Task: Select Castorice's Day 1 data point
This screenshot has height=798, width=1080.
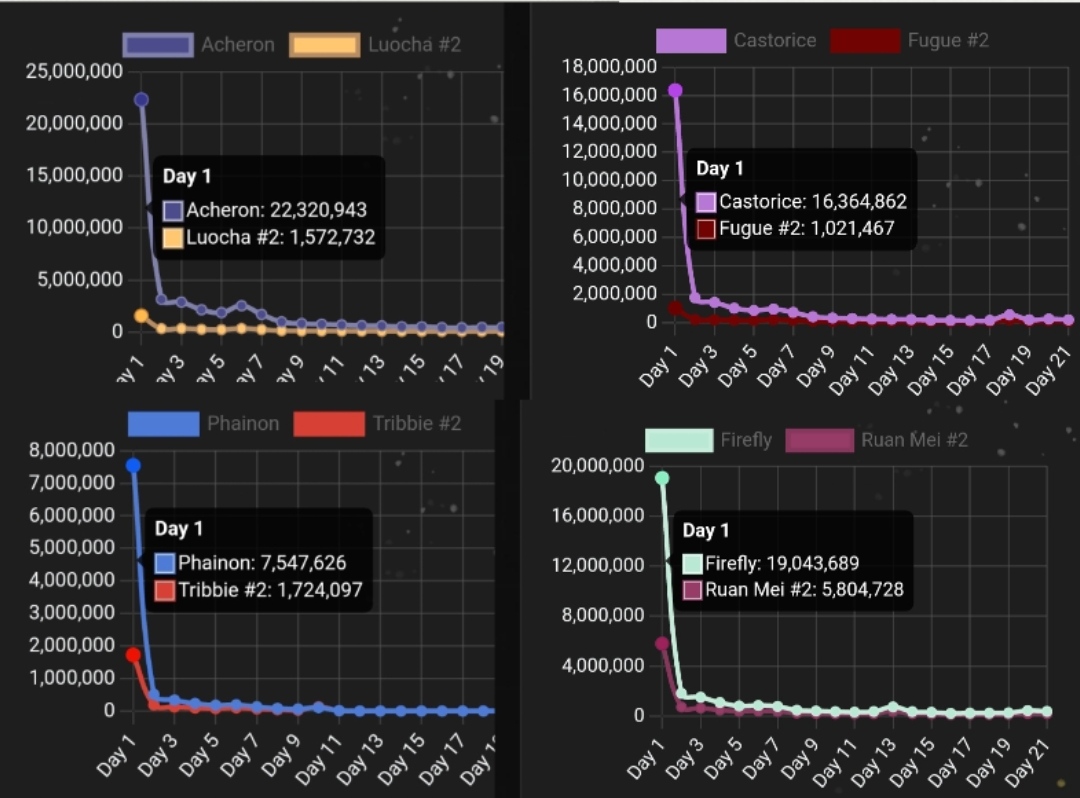Action: click(x=675, y=90)
